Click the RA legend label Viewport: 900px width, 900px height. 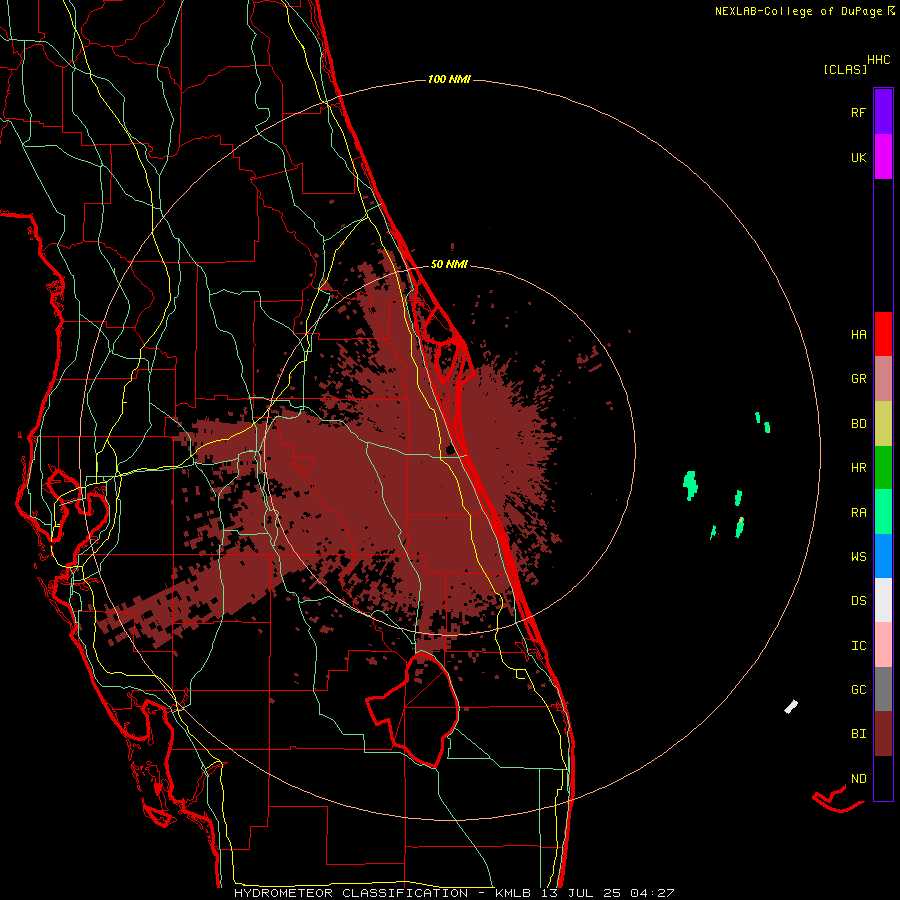(858, 512)
